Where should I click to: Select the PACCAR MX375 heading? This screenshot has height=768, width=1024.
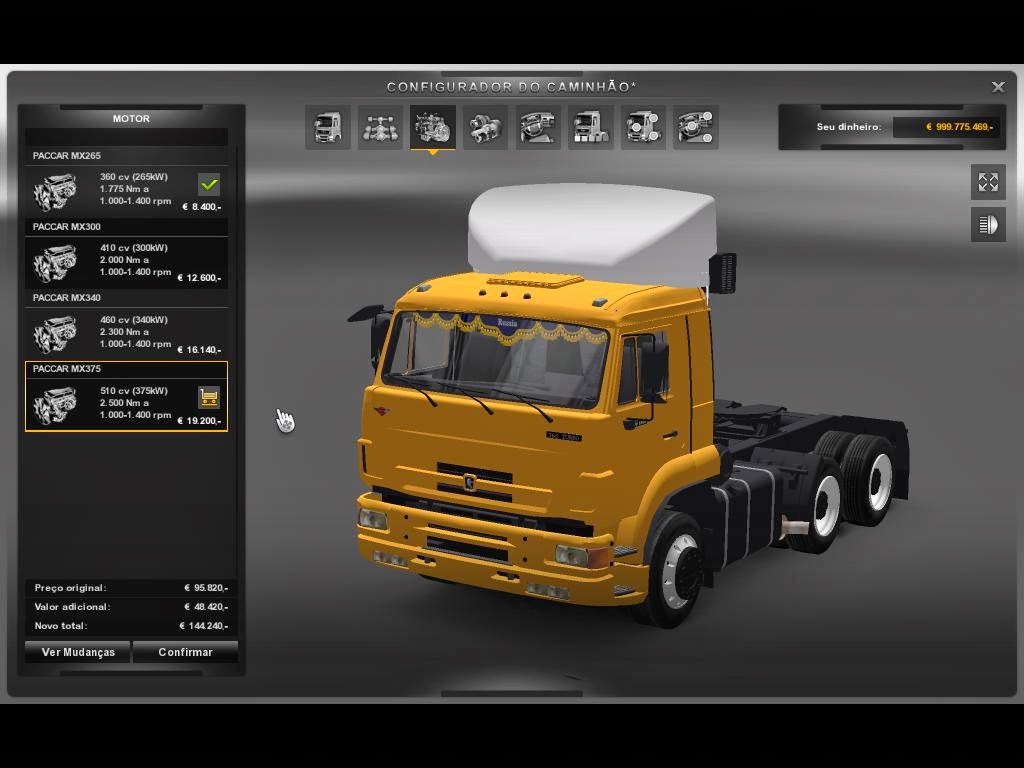[67, 368]
